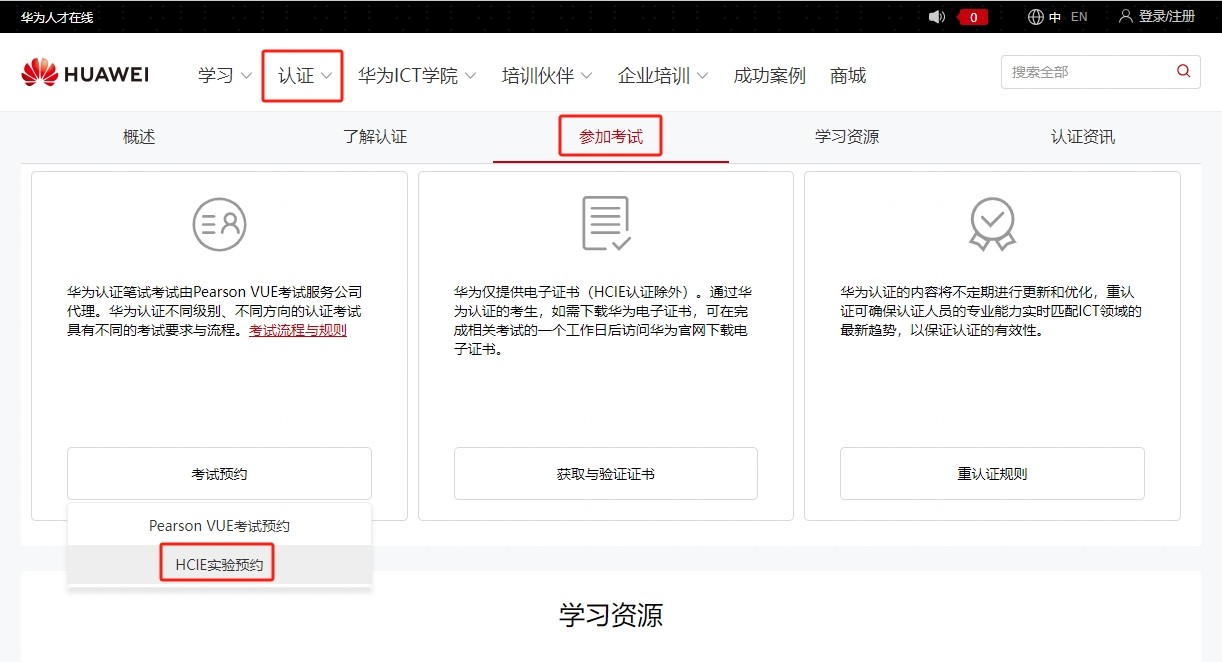This screenshot has height=662, width=1222.
Task: Expand the 企业培训 menu
Action: pyautogui.click(x=663, y=76)
